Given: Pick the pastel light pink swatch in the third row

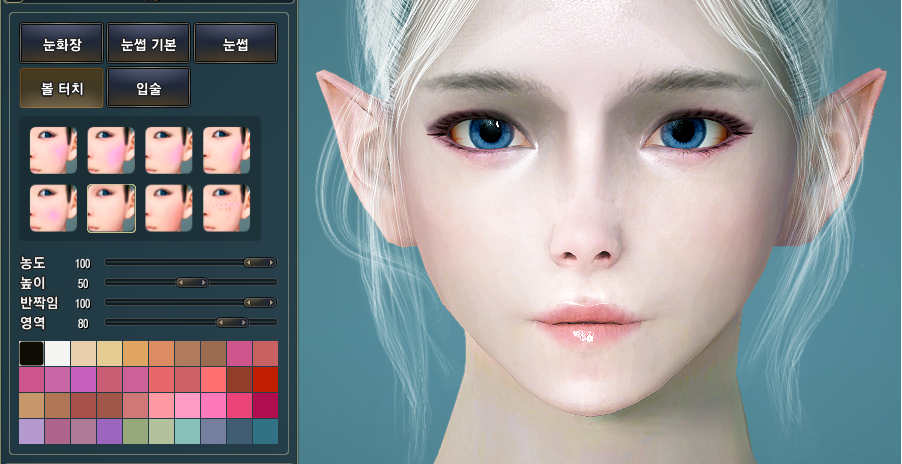Looking at the screenshot, I should click(188, 405).
